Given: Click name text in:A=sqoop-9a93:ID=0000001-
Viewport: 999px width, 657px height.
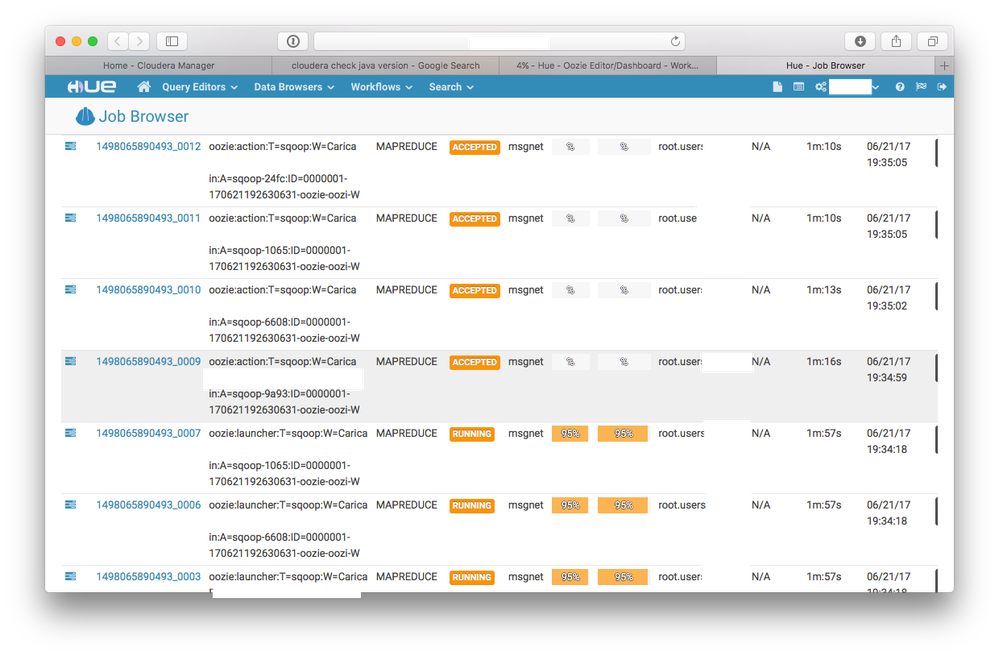Looking at the screenshot, I should 278,393.
